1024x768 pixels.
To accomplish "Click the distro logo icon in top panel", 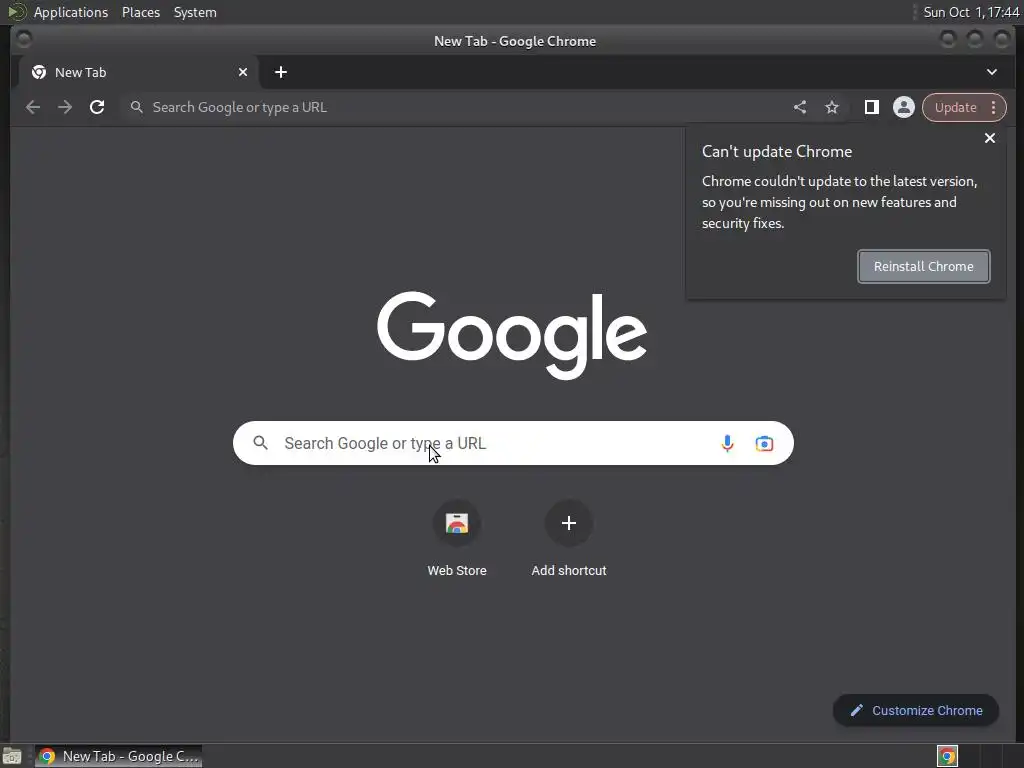I will (x=16, y=12).
